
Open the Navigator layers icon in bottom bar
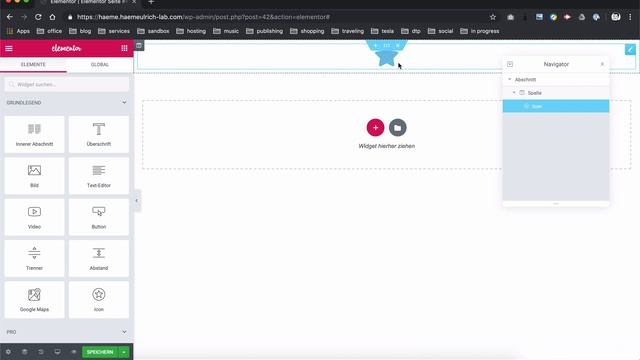tap(24, 352)
